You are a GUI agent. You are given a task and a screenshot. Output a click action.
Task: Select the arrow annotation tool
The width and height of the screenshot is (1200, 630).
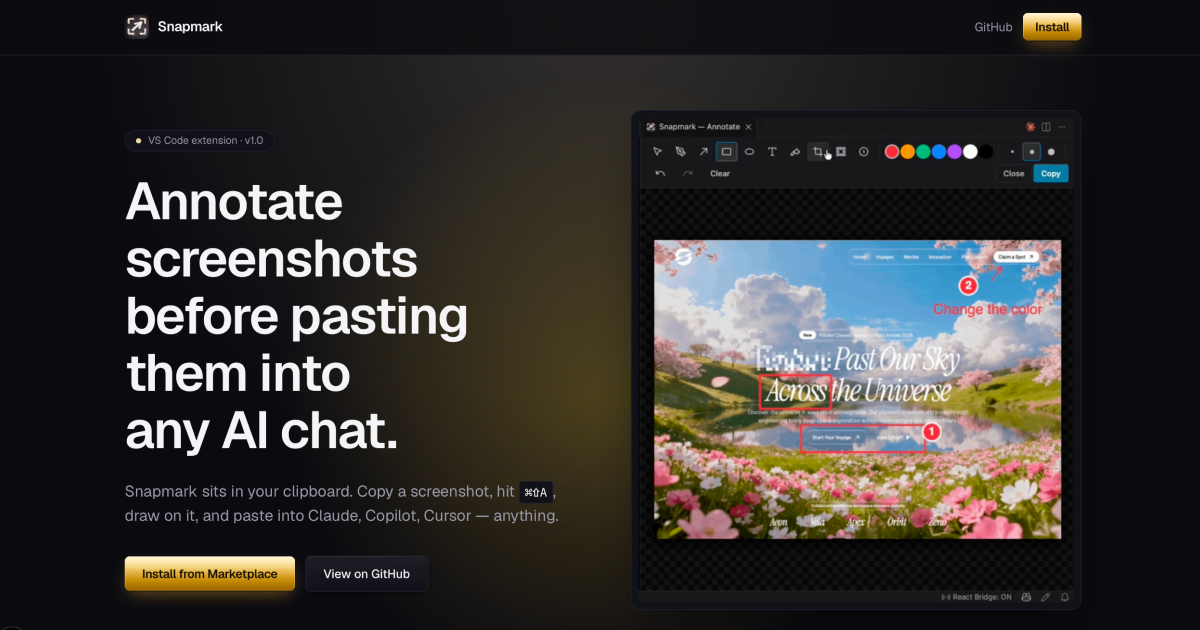(x=703, y=151)
